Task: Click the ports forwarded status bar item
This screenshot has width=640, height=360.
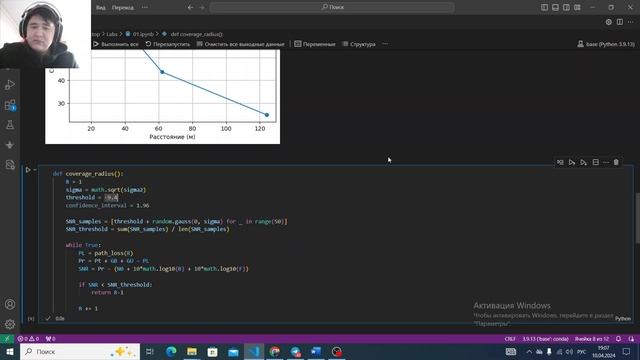Action: 50,339
